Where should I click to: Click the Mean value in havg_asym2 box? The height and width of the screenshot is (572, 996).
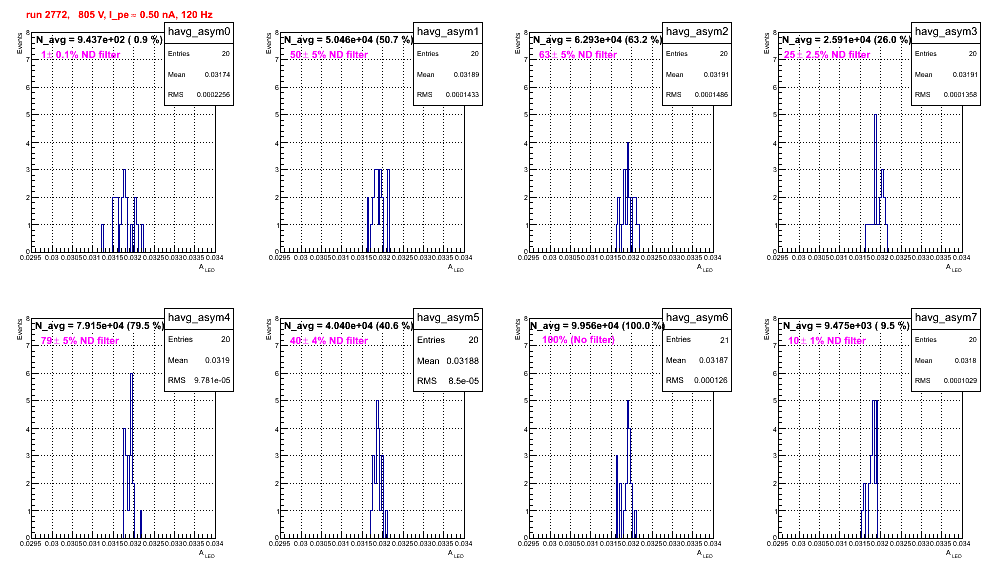click(x=715, y=74)
